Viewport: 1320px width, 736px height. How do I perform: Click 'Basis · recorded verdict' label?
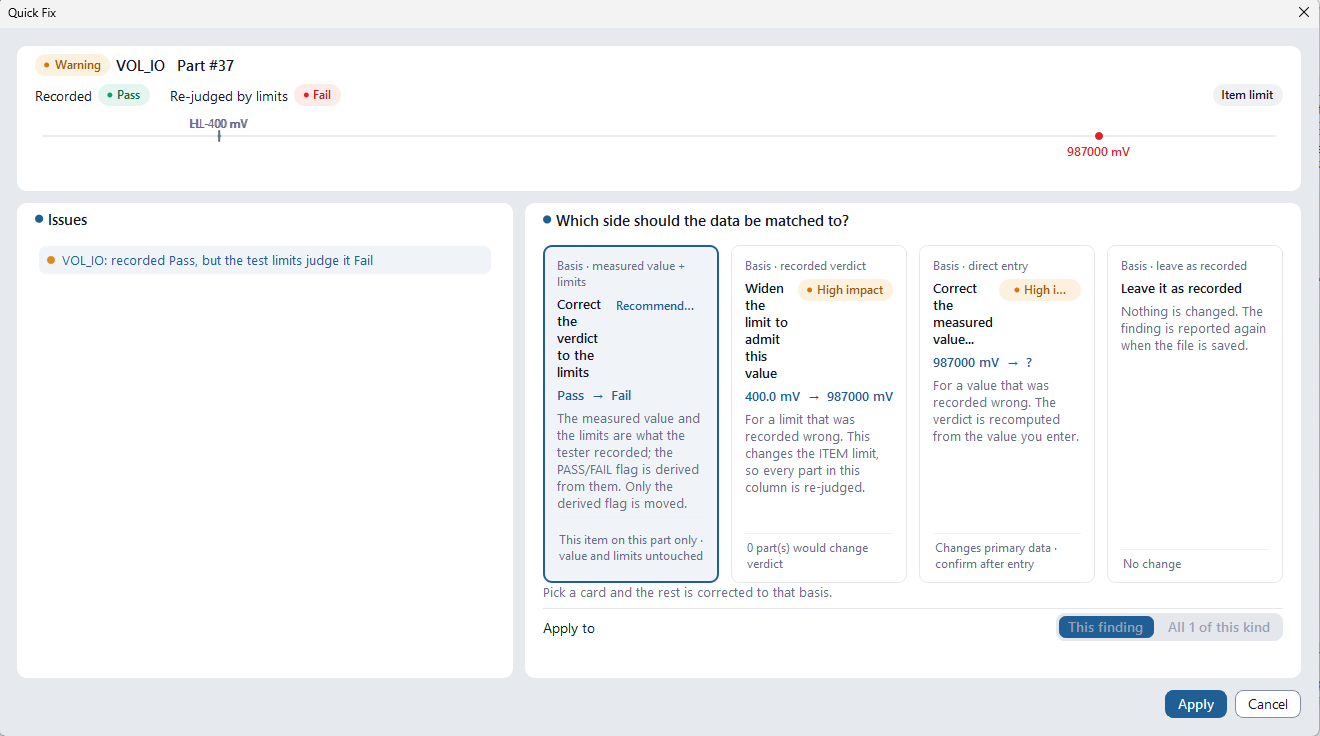805,266
